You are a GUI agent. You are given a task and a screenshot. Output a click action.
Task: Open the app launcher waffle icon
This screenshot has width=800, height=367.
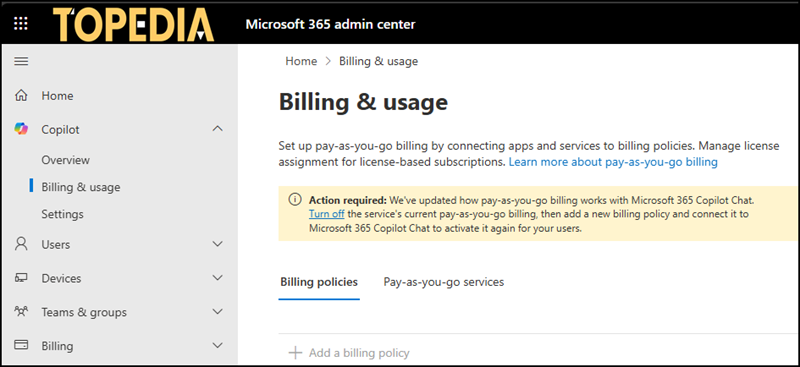pos(21,23)
